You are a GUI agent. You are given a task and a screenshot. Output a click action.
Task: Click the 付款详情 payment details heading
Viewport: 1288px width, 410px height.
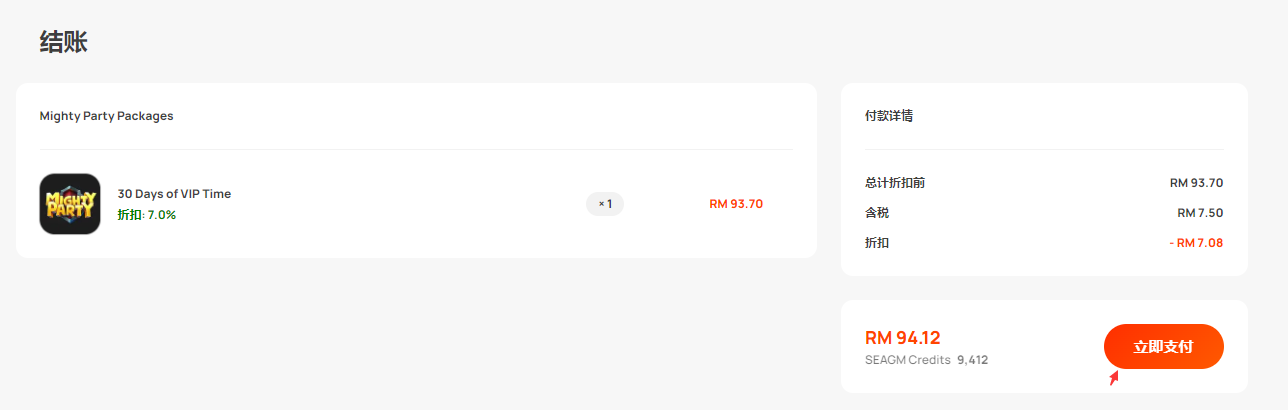coord(889,116)
